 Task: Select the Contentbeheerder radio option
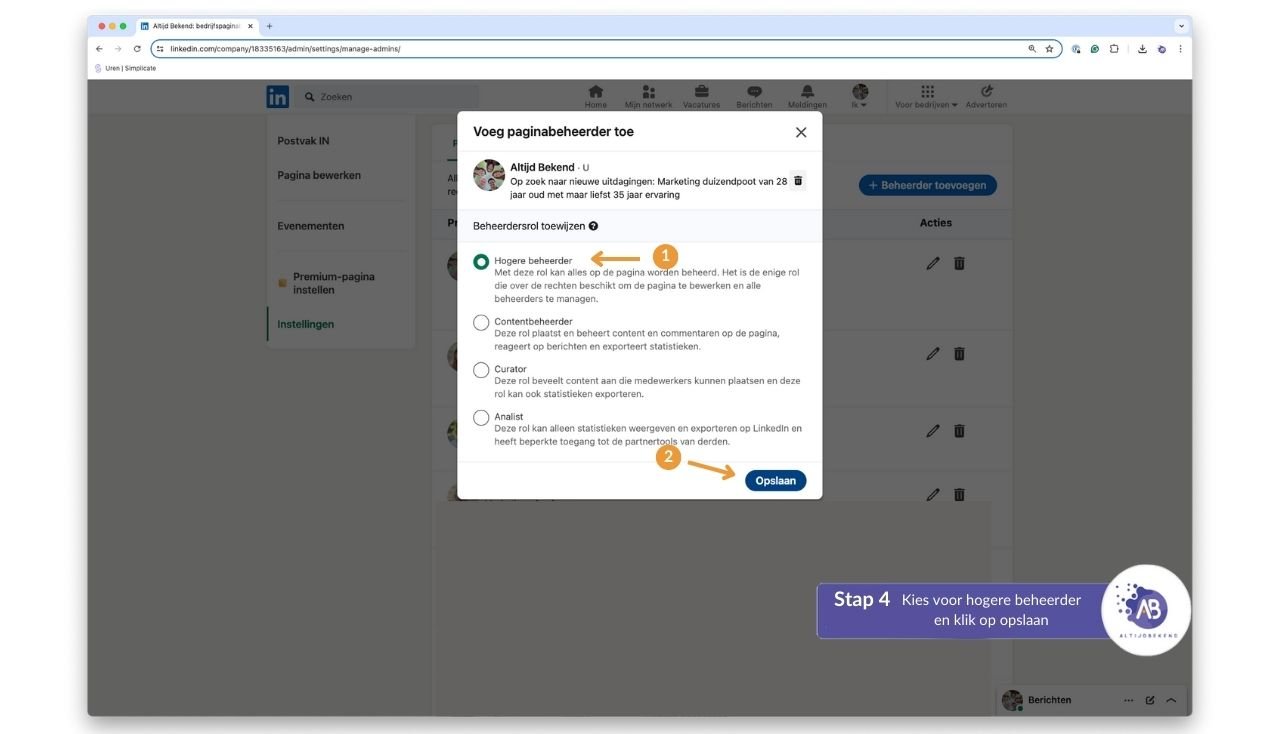481,322
